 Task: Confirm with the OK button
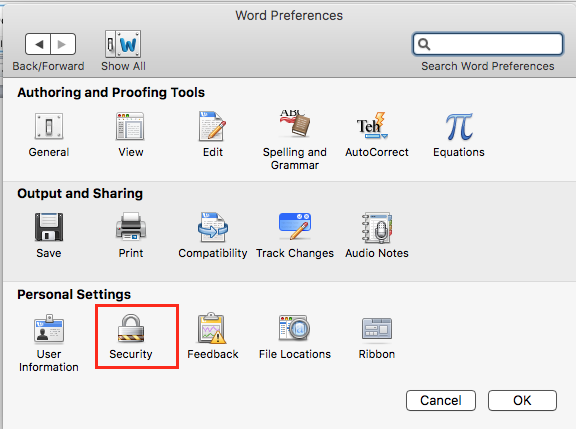pos(522,400)
